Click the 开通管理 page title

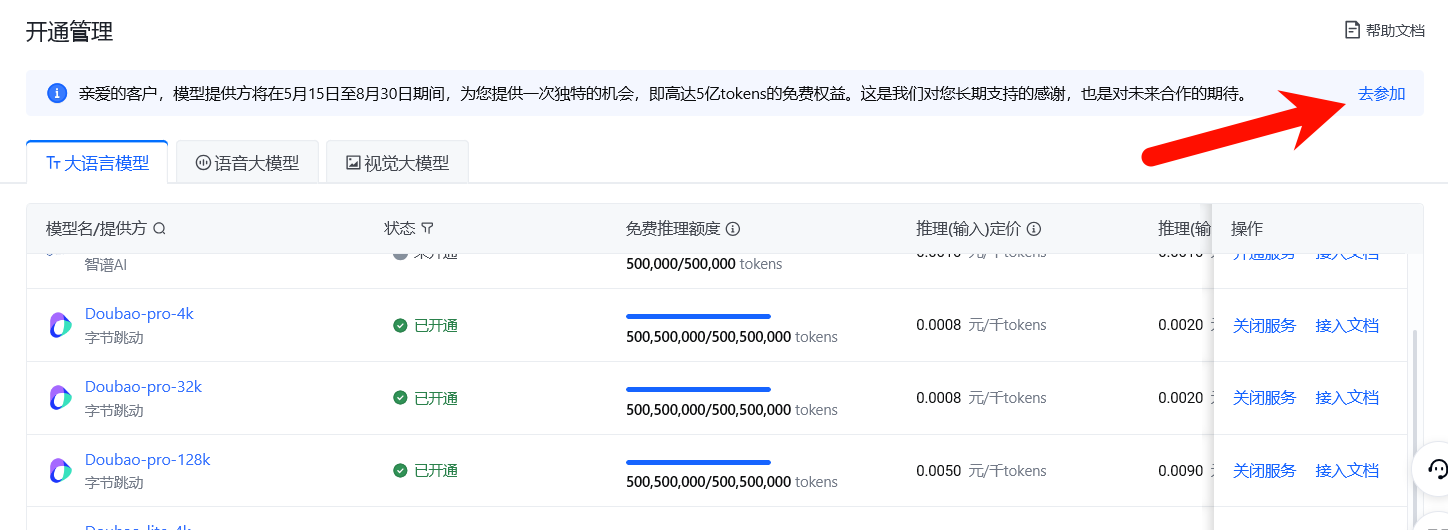pos(69,31)
